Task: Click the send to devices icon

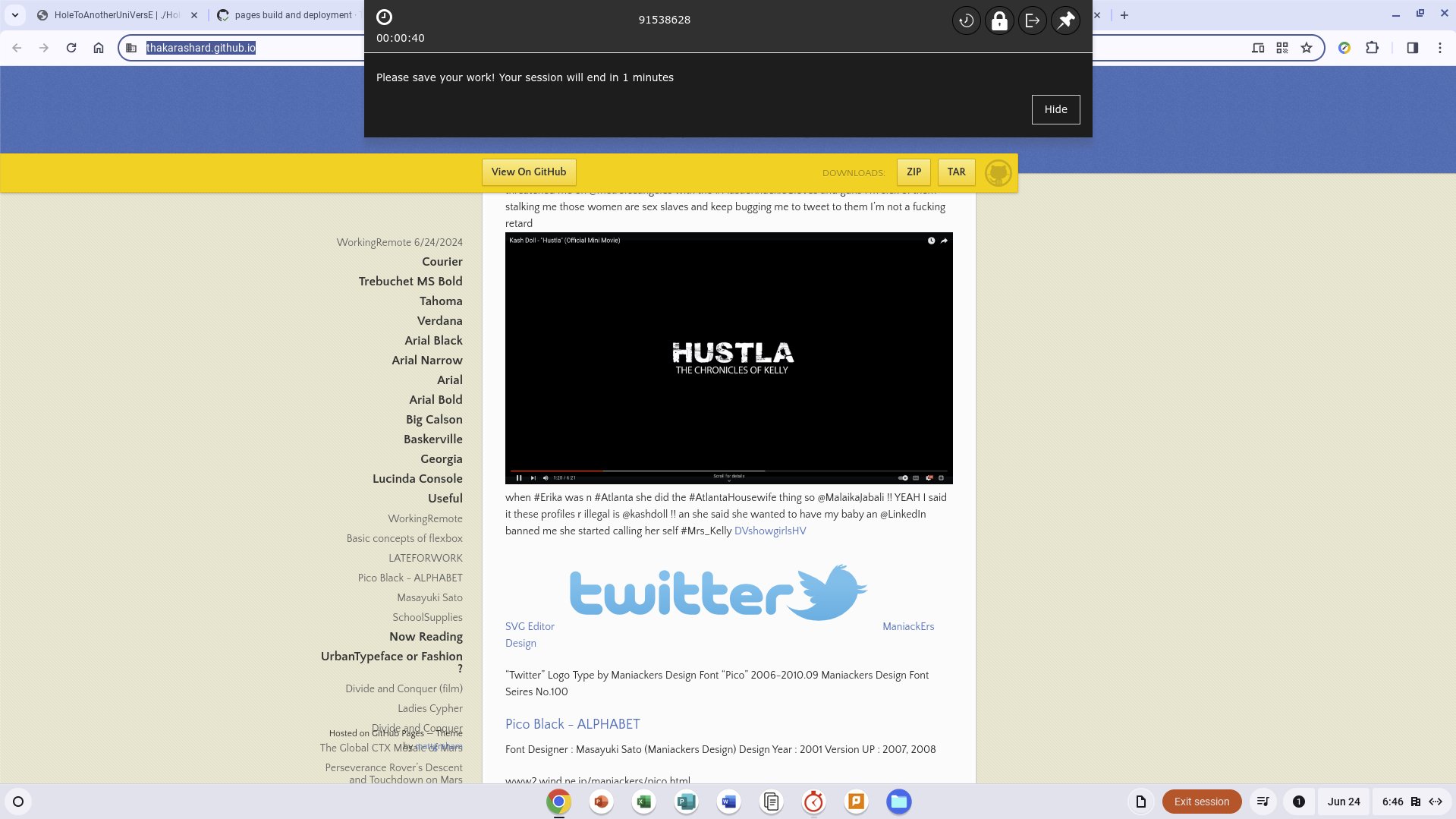Action: pyautogui.click(x=1258, y=48)
